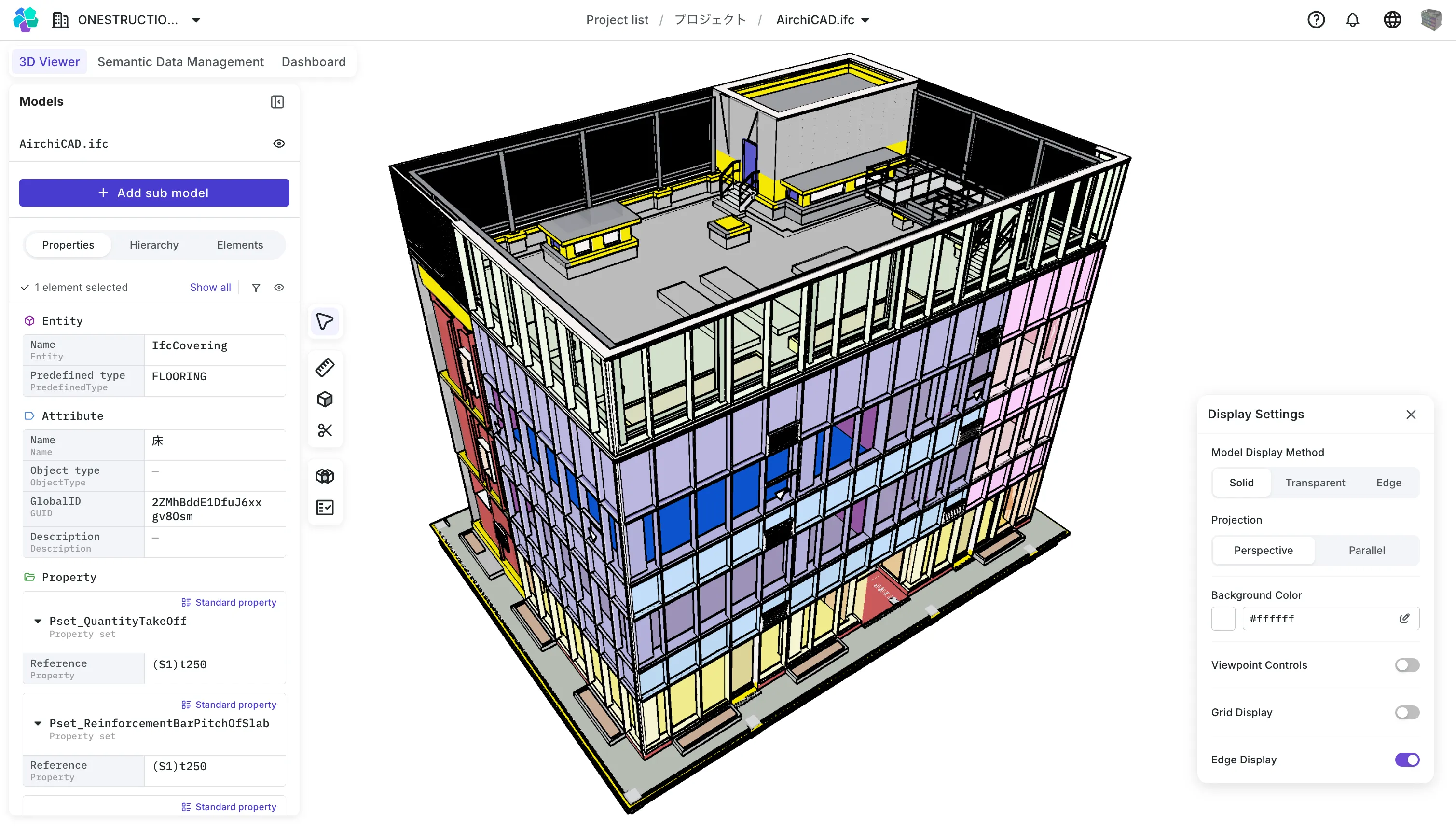
Task: Toggle visibility of AirchiCAD.ifc model
Action: (x=279, y=143)
